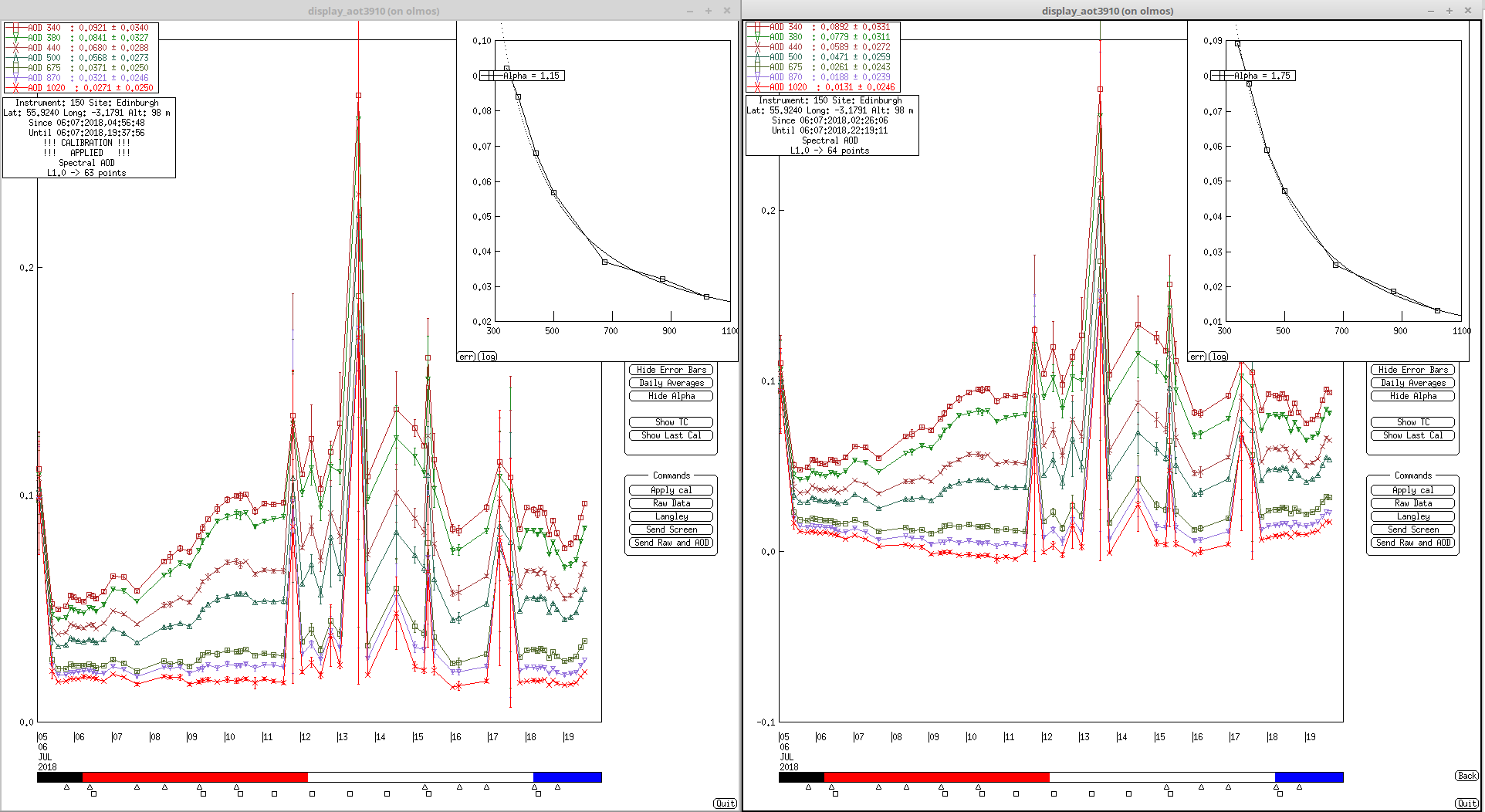Screen dimensions: 1485x812
Task: Select AOD 870 legend entry, right window
Action: [823, 77]
